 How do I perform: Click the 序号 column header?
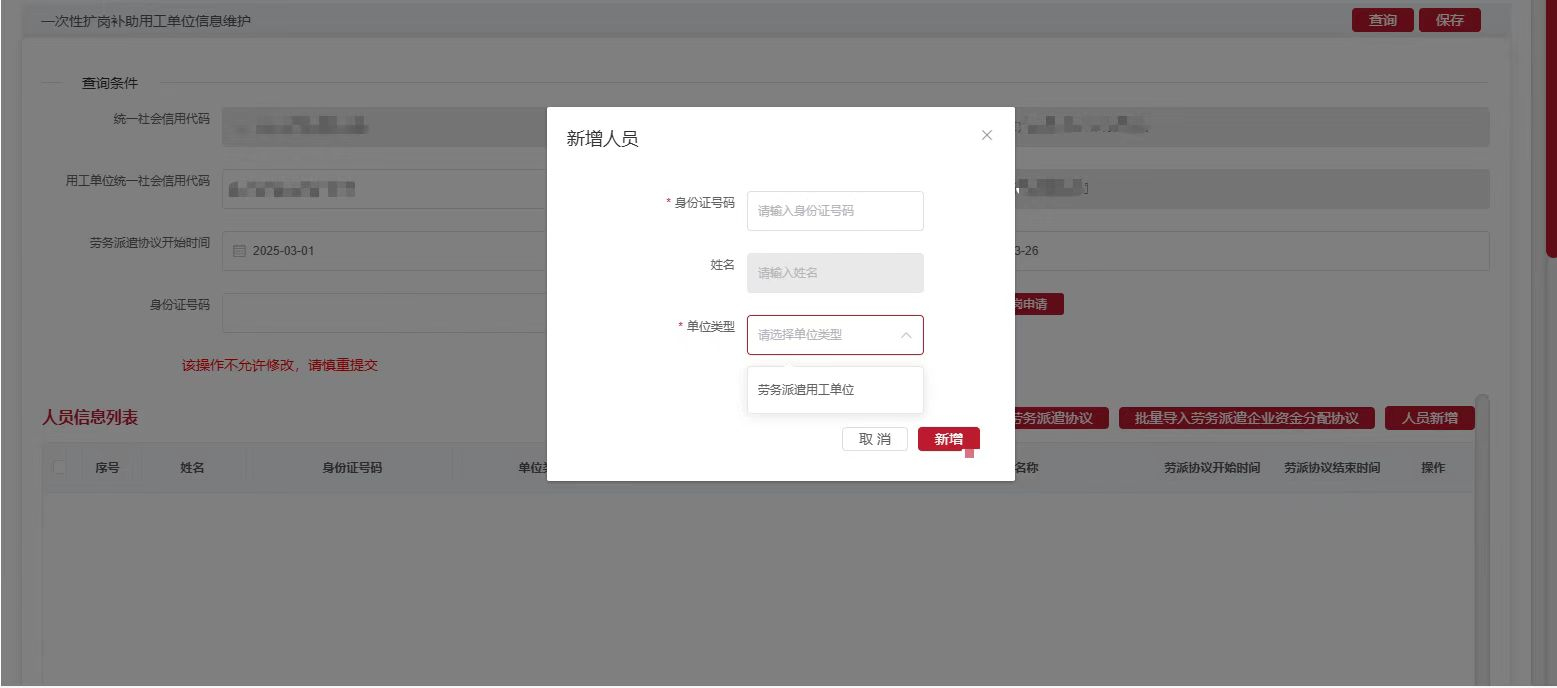click(107, 466)
